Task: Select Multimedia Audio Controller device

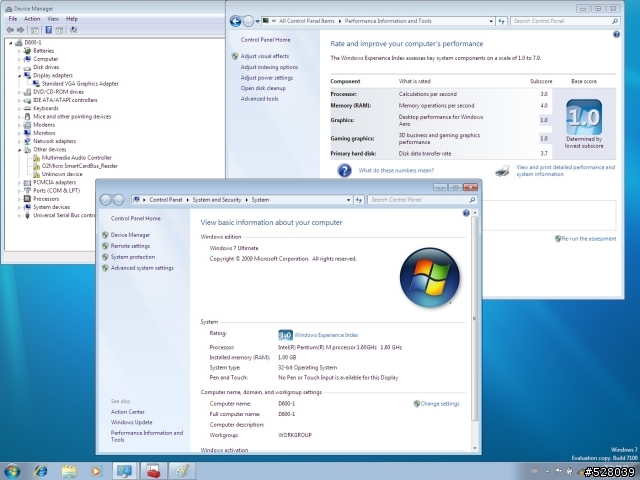Action: tap(76, 158)
